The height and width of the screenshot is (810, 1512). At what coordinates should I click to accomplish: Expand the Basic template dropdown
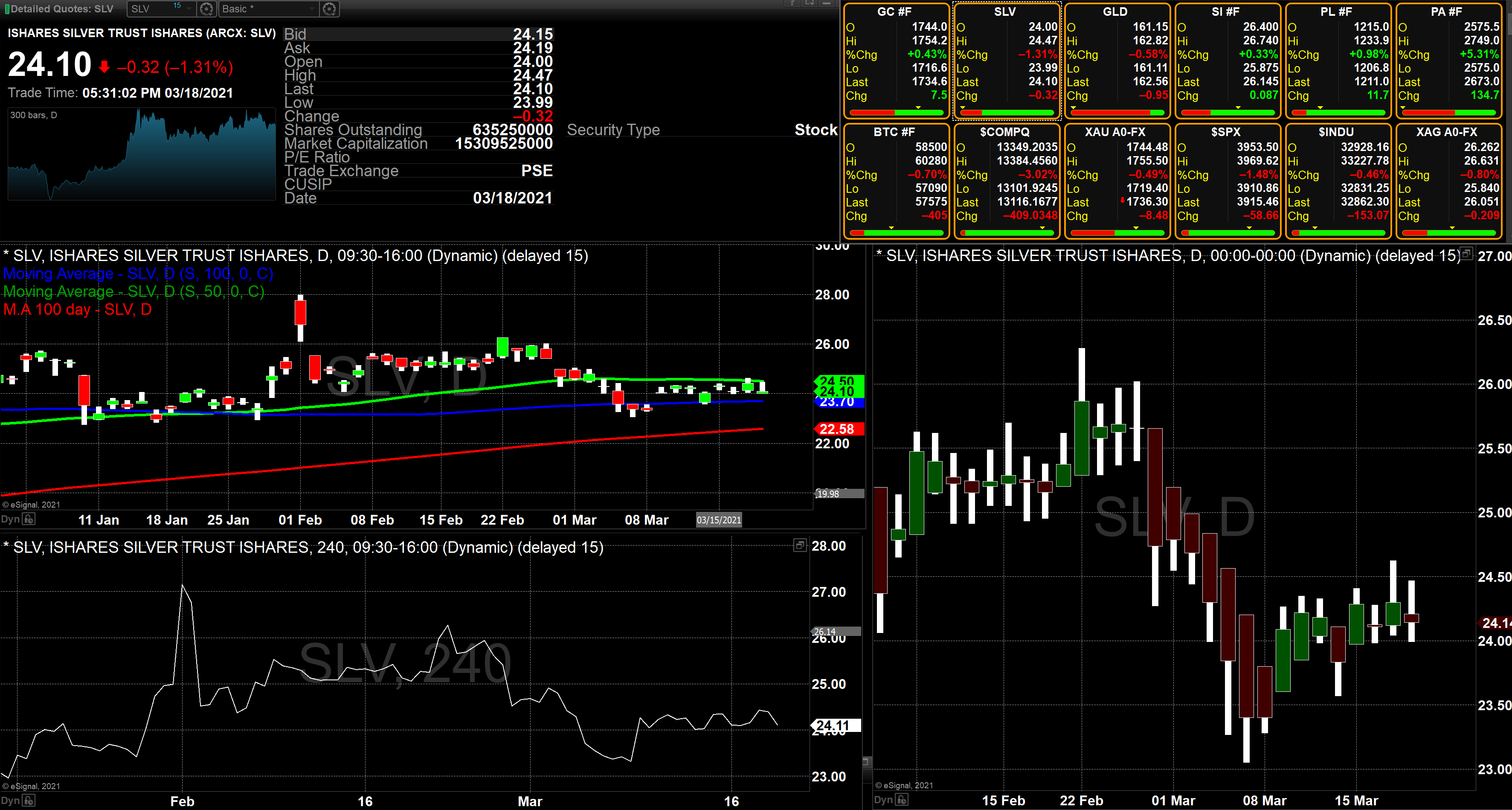coord(313,9)
